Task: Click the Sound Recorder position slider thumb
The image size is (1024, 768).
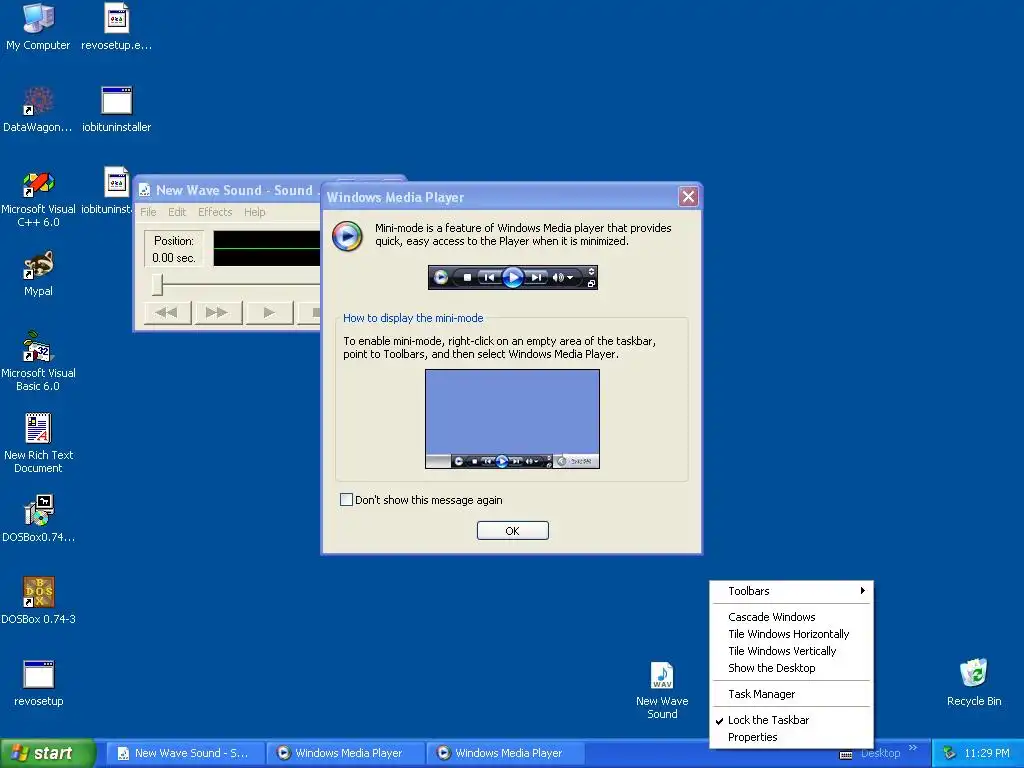Action: (157, 285)
